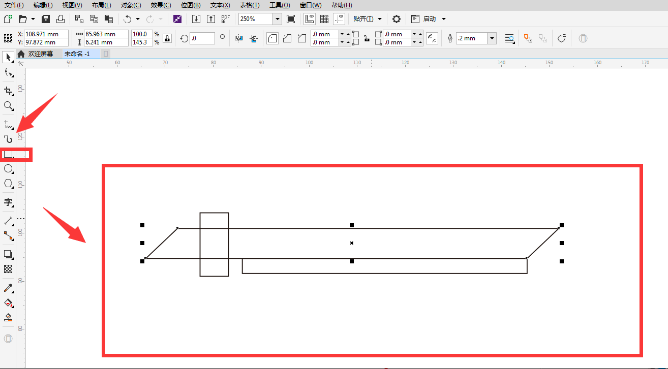Open the snap-to dropdown menu
Image resolution: width=668 pixels, height=369 pixels.
coord(368,19)
